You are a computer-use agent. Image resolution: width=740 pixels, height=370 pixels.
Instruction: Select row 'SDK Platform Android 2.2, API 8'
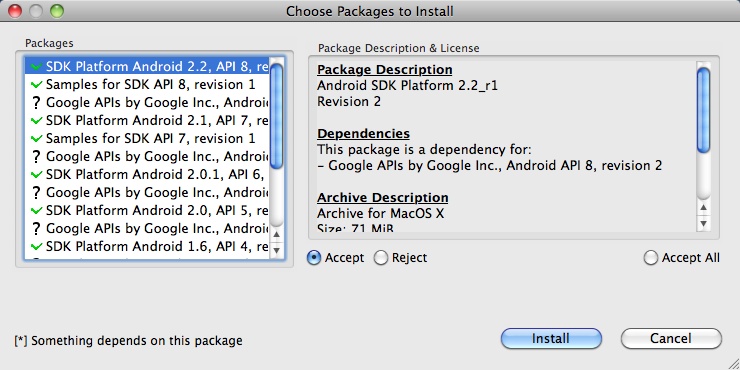click(x=147, y=67)
